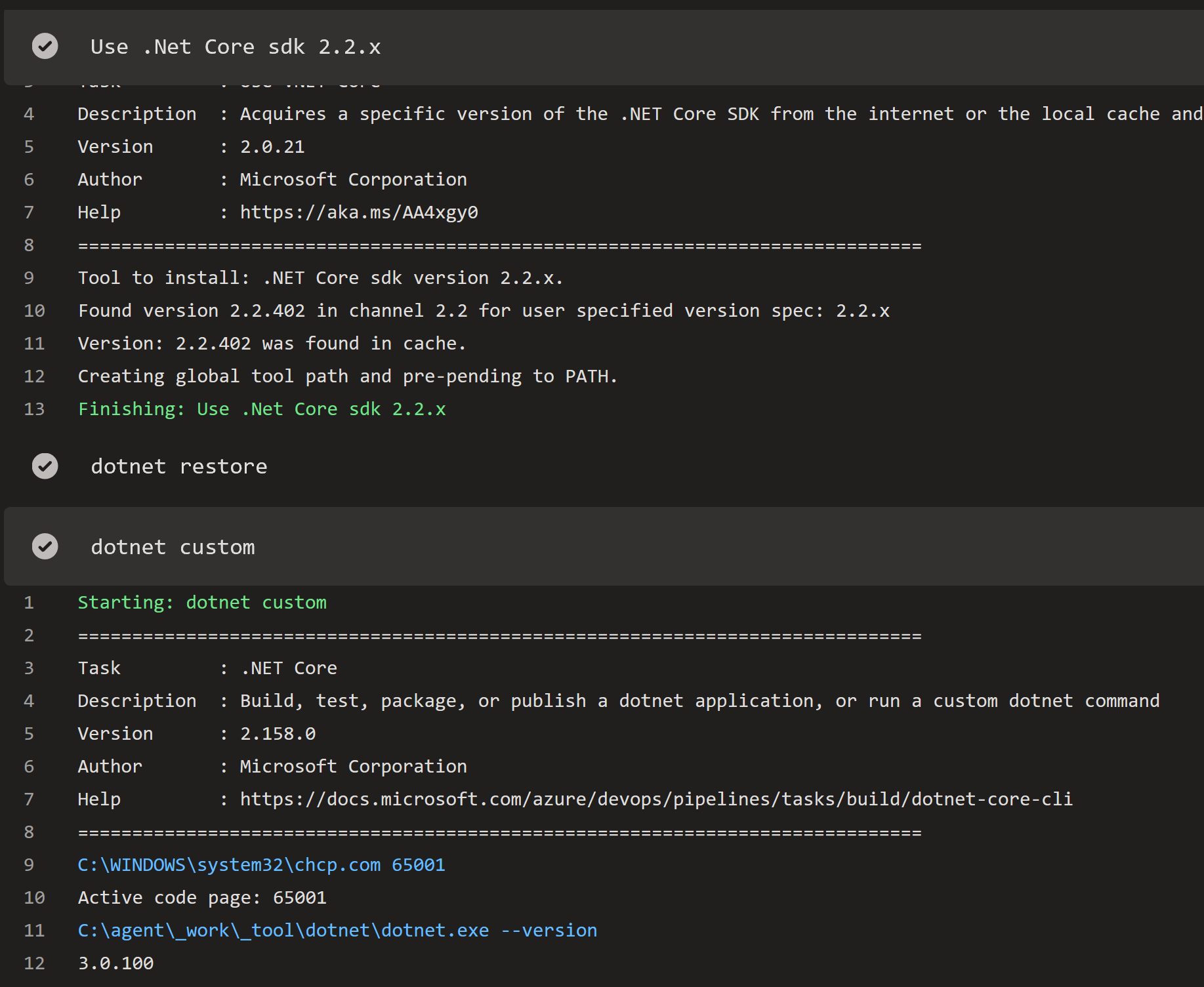Click the green checkmark icon for Use .Net Core sdk 2.2.x
Screen dimensions: 1204x987
[x=45, y=46]
